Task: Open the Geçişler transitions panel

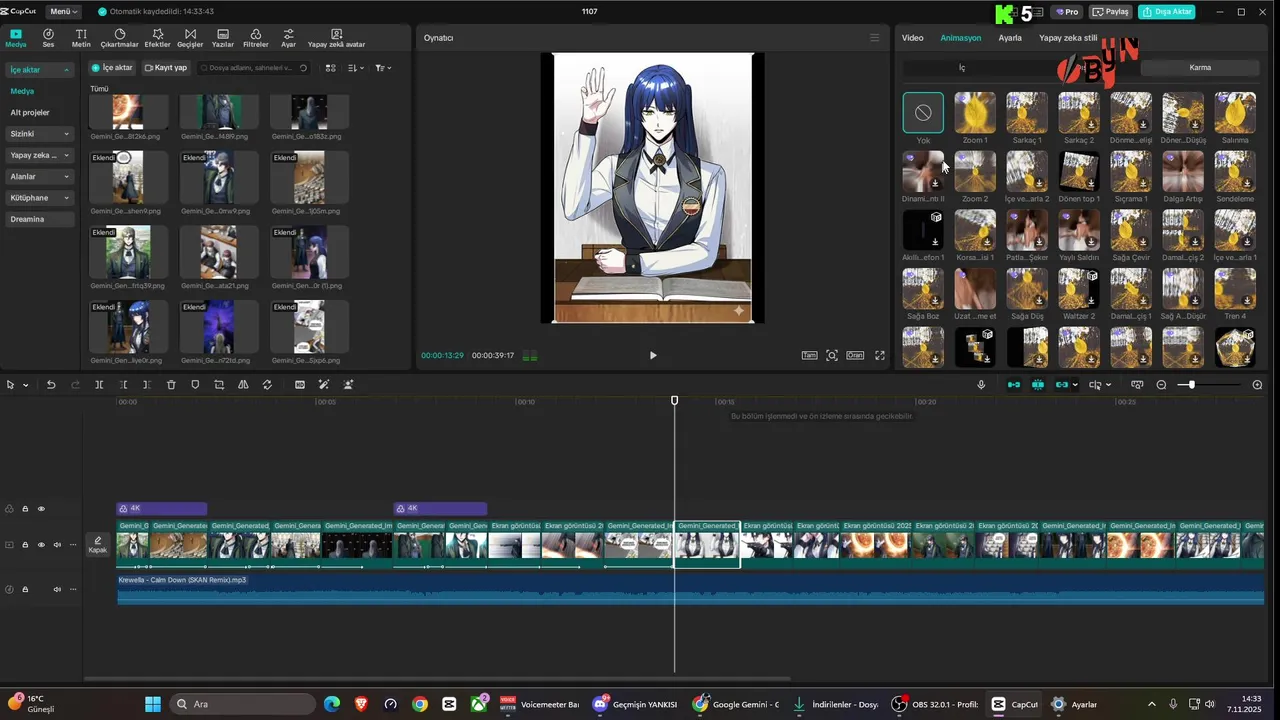Action: pos(190,38)
